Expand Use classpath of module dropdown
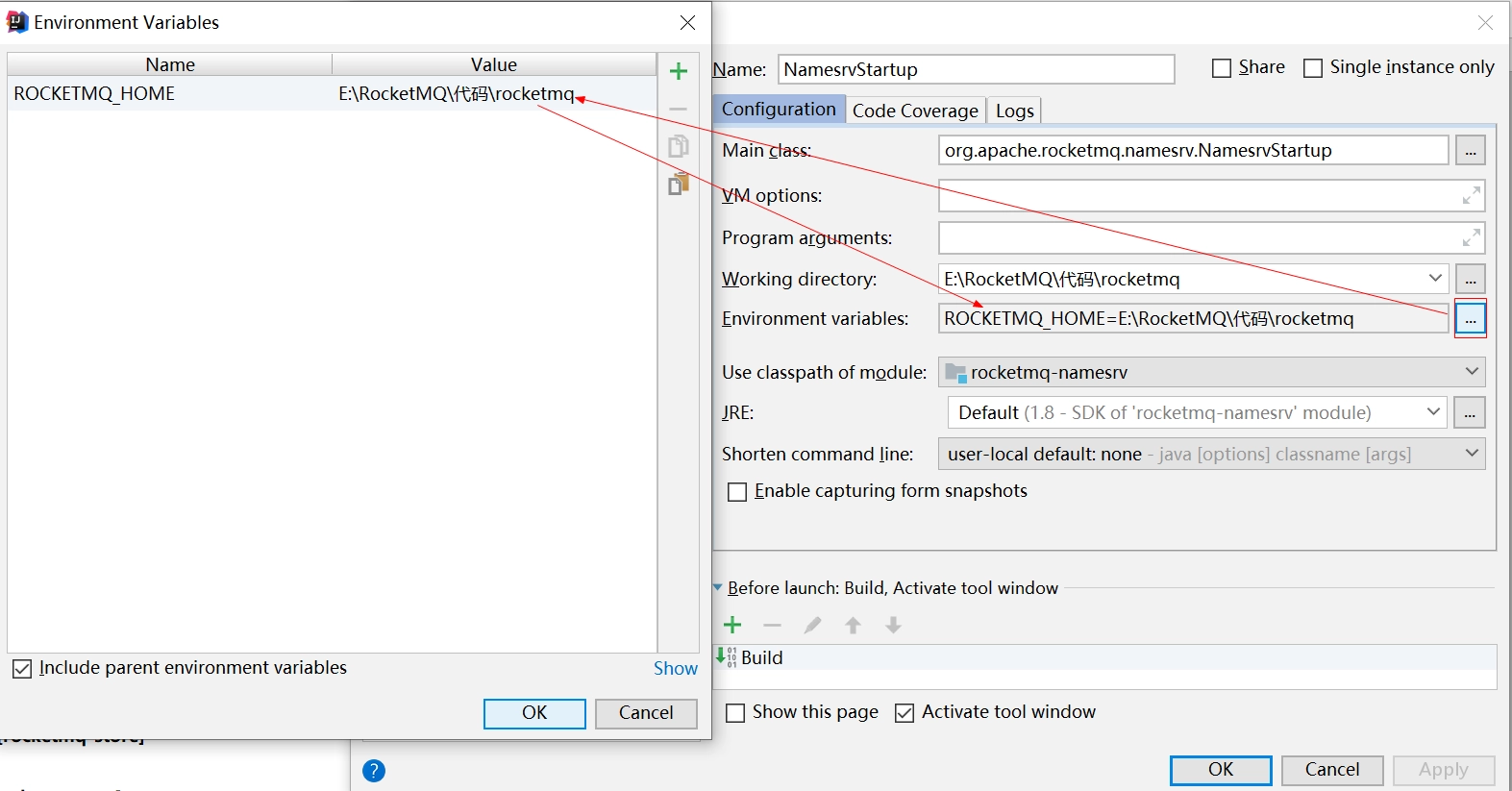Image resolution: width=1512 pixels, height=791 pixels. click(1472, 372)
